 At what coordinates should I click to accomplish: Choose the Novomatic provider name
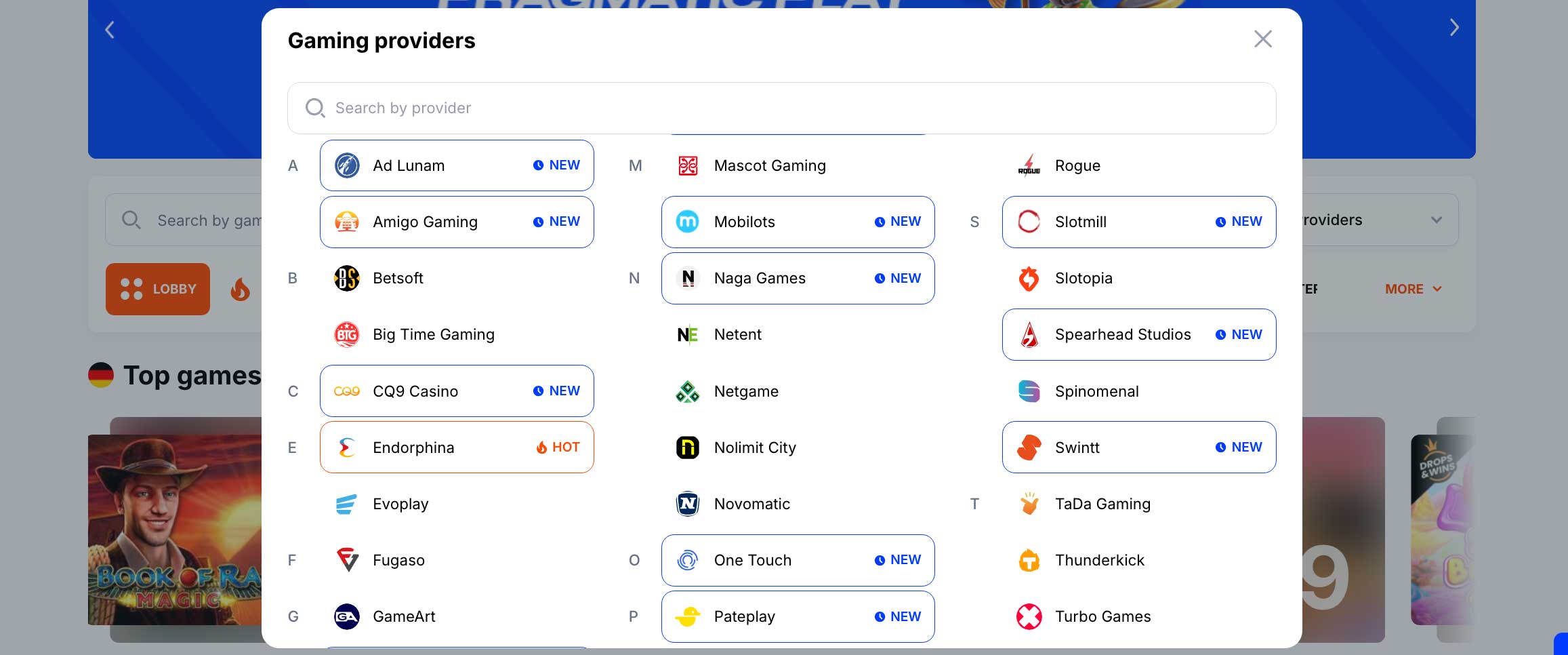tap(752, 504)
